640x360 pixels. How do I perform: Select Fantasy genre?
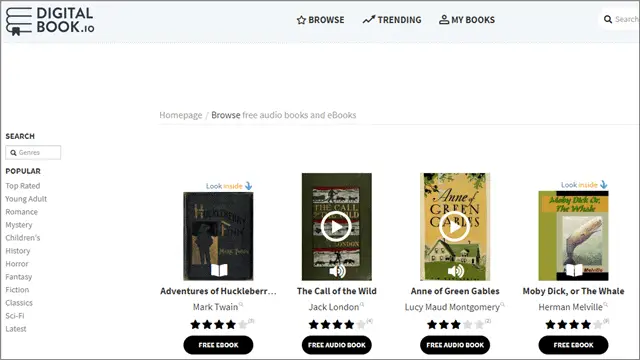(x=18, y=277)
